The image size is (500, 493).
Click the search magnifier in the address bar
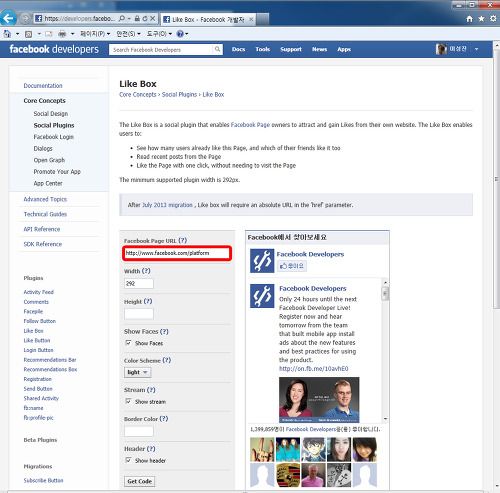coord(122,19)
